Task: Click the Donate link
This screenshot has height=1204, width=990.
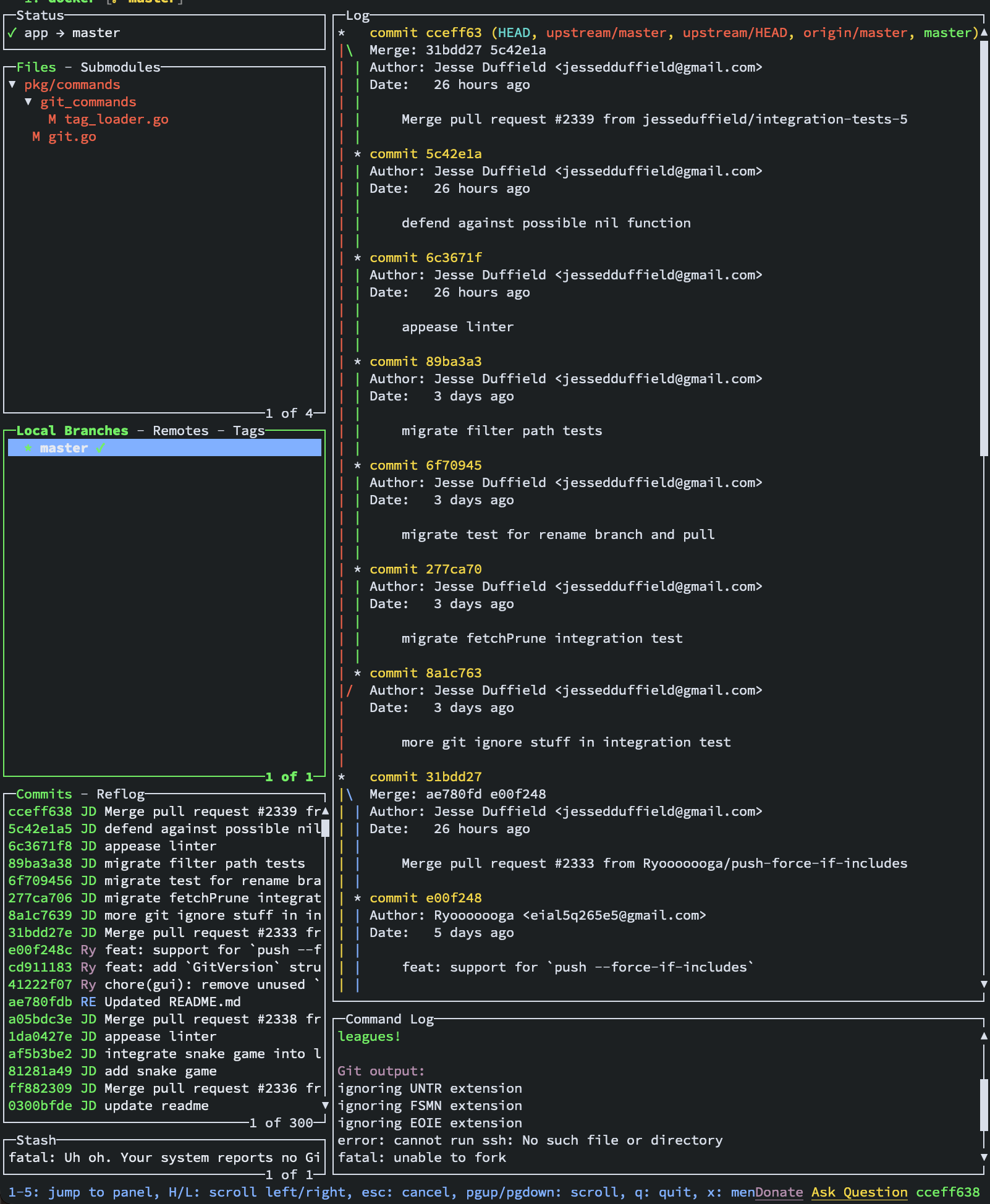Action: click(x=779, y=1192)
